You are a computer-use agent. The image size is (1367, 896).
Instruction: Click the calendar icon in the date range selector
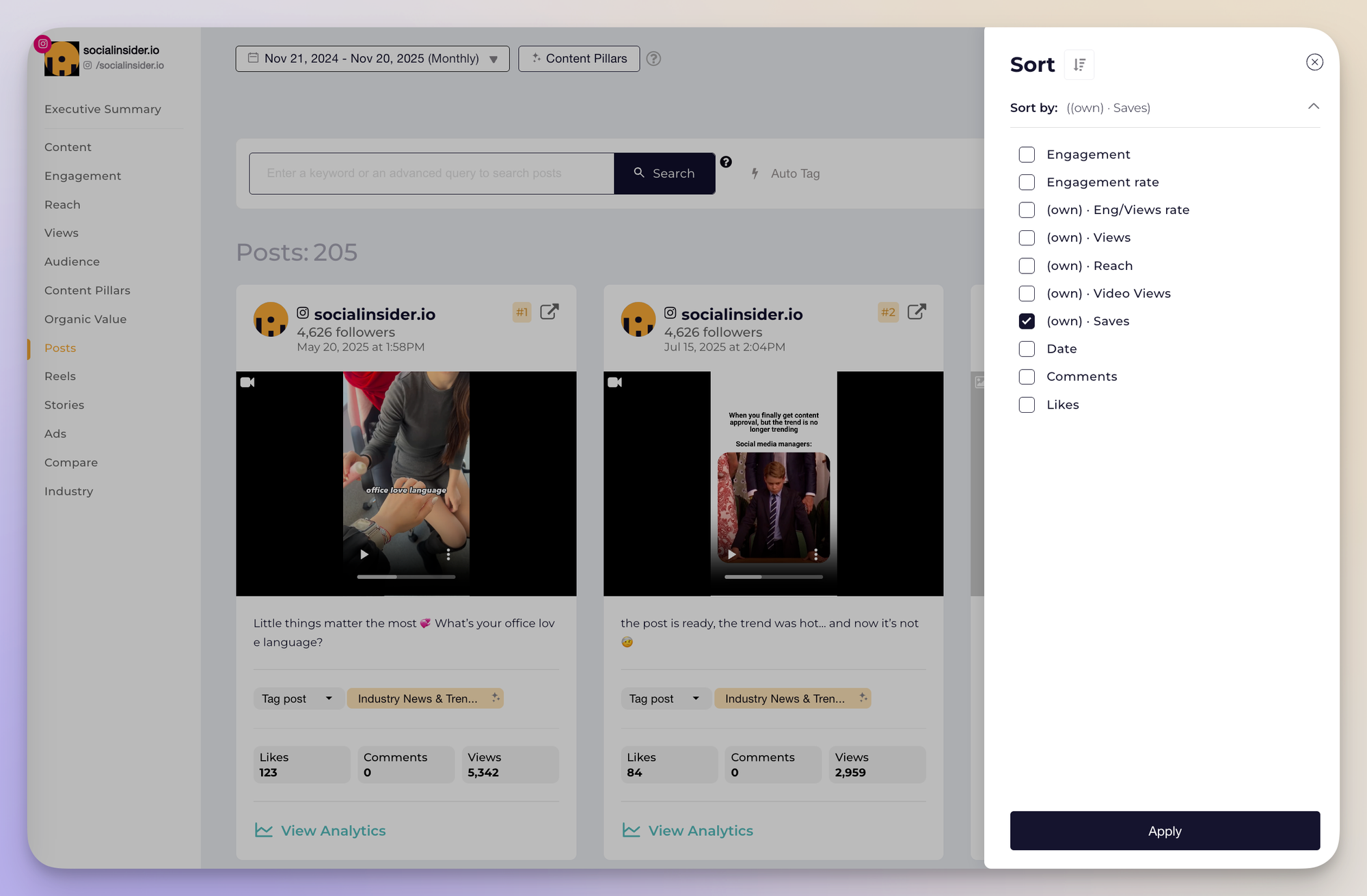pos(252,58)
